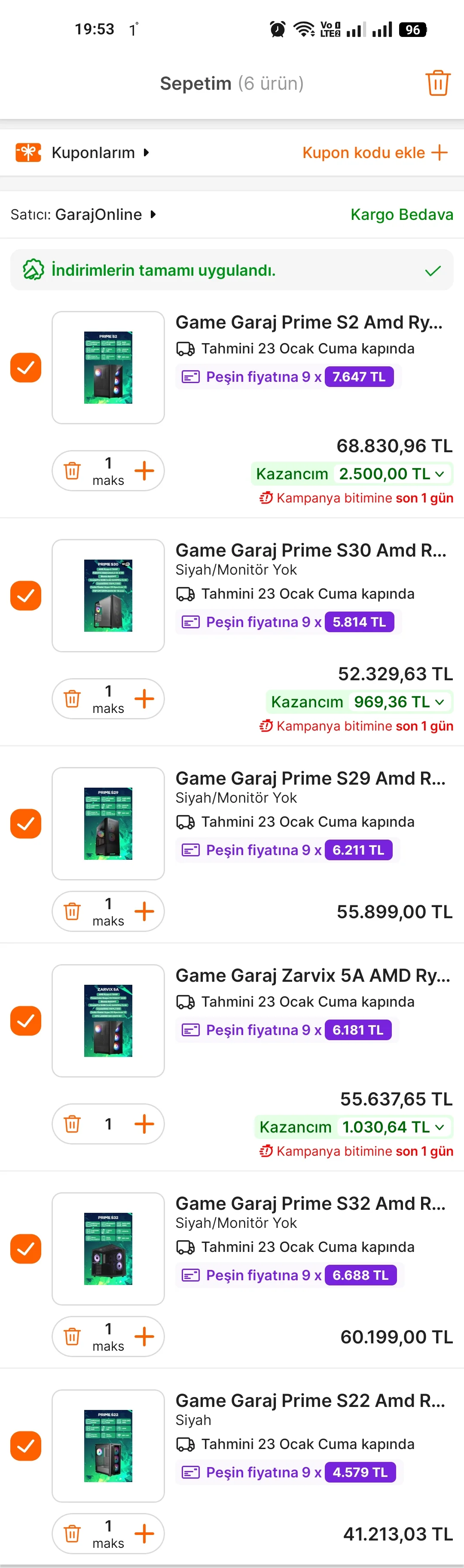464x1568 pixels.
Task: Tap Kupon kodu ekle link
Action: [375, 152]
